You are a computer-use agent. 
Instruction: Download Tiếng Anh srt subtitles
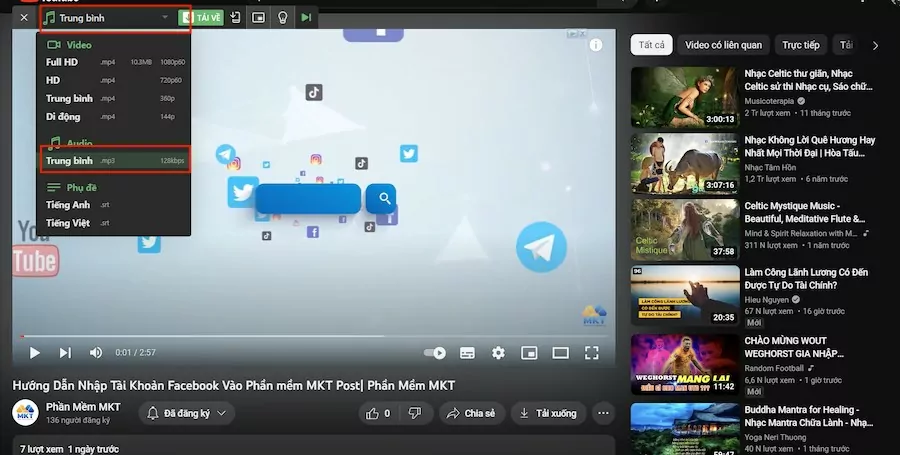(x=114, y=205)
